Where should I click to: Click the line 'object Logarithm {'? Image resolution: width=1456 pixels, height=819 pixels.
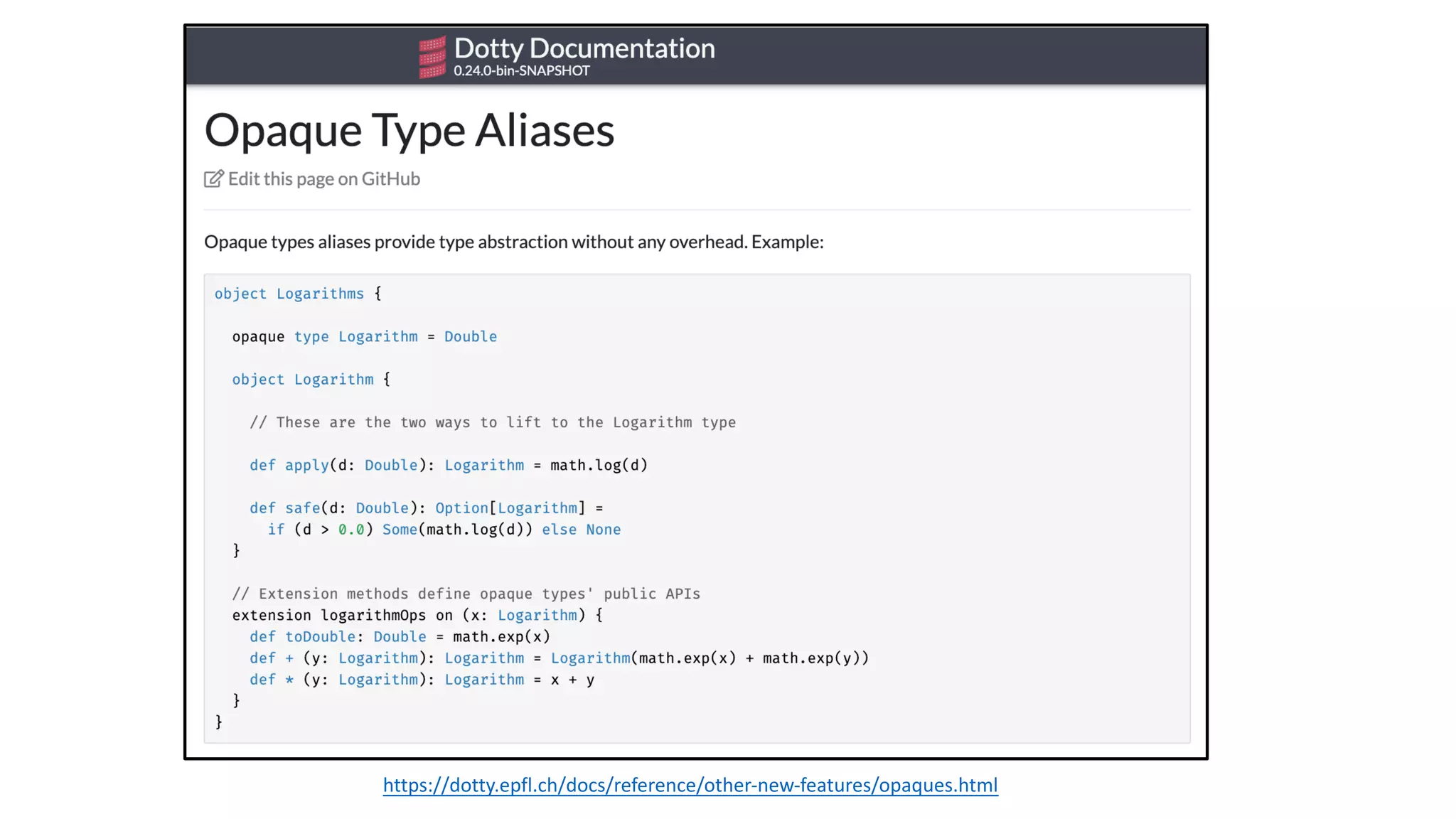click(311, 379)
